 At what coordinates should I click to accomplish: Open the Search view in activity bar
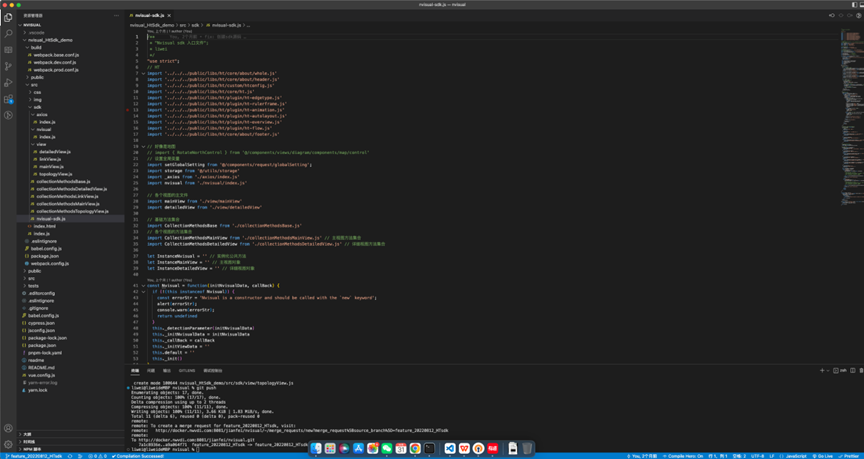click(8, 33)
